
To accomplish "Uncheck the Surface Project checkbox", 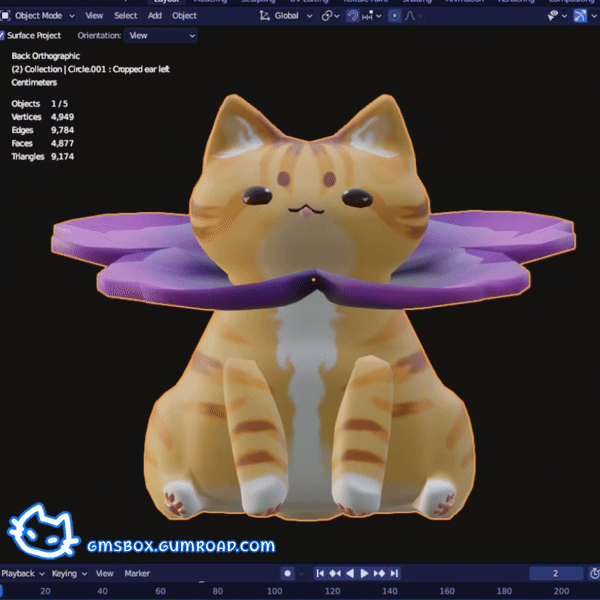I will pyautogui.click(x=2, y=36).
